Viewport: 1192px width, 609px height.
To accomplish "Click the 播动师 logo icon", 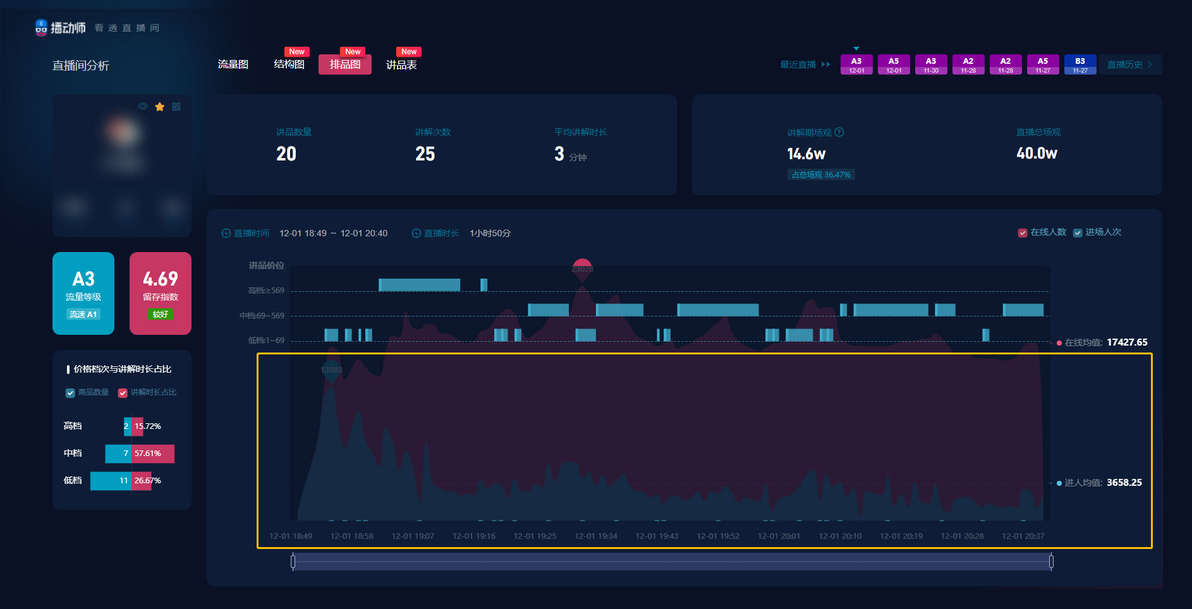I will [42, 28].
